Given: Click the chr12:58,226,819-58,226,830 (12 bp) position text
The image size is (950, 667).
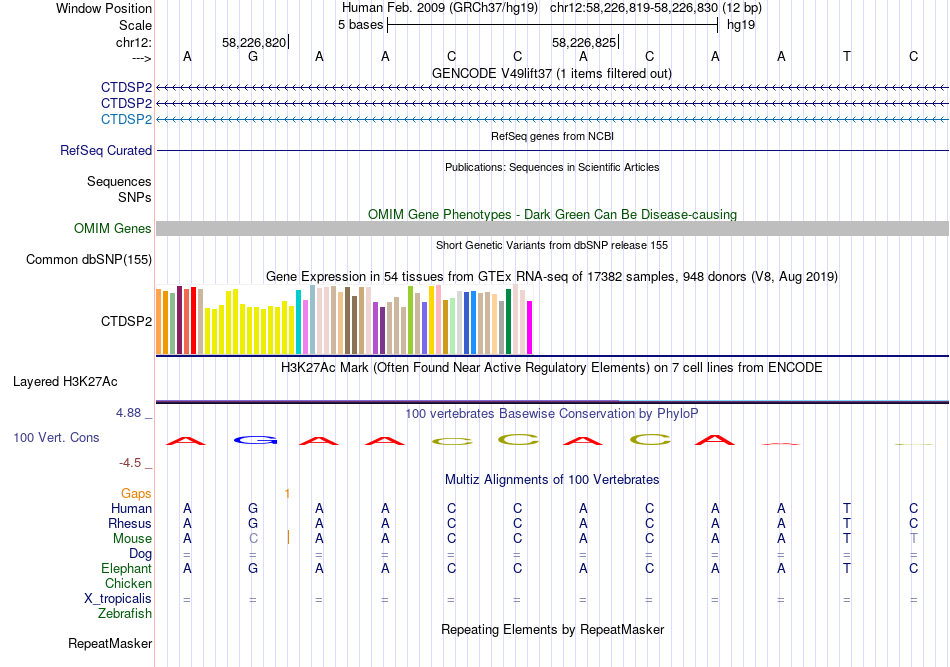Looking at the screenshot, I should 656,8.
